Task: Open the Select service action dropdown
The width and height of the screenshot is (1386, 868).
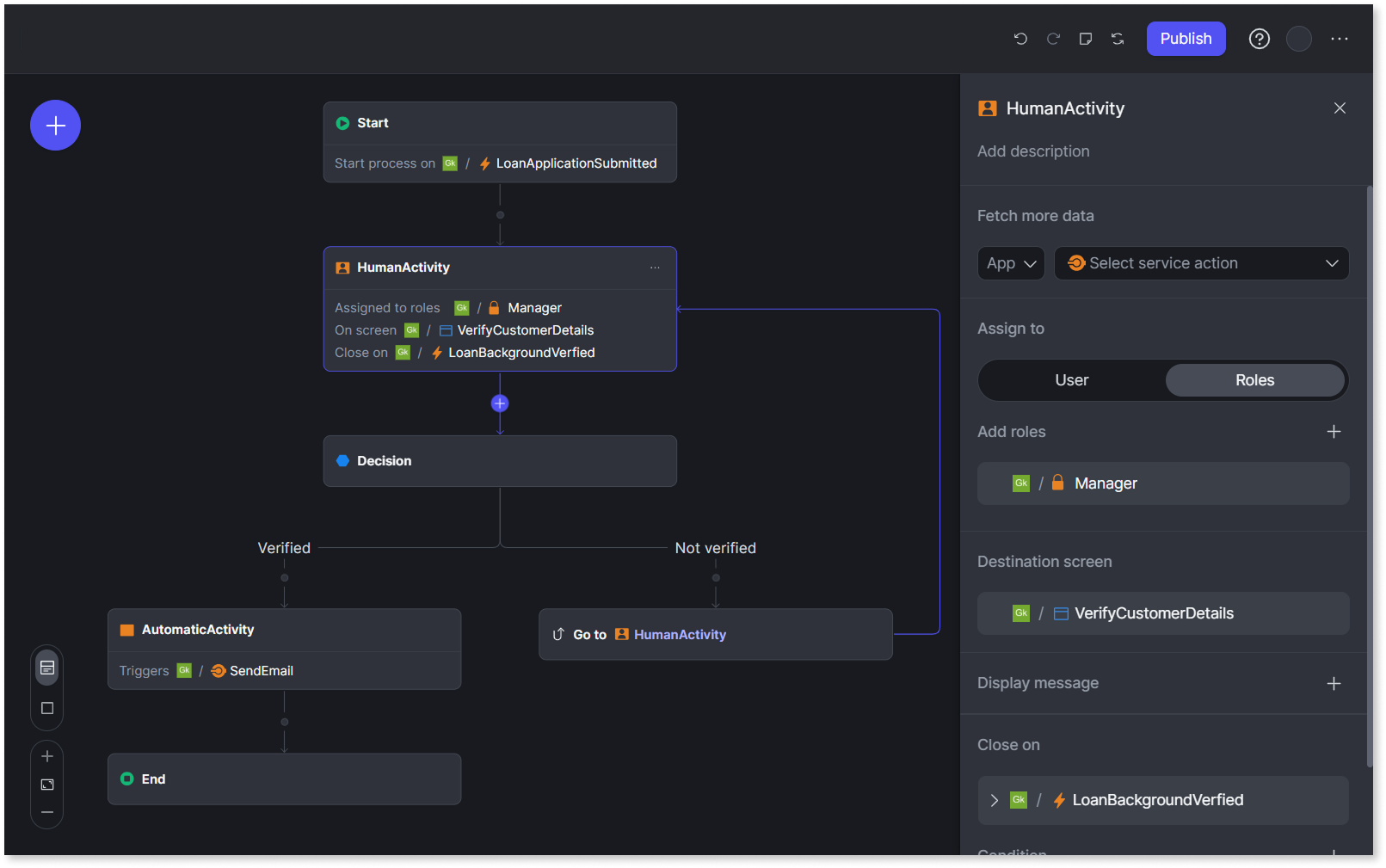Action: 1201,263
